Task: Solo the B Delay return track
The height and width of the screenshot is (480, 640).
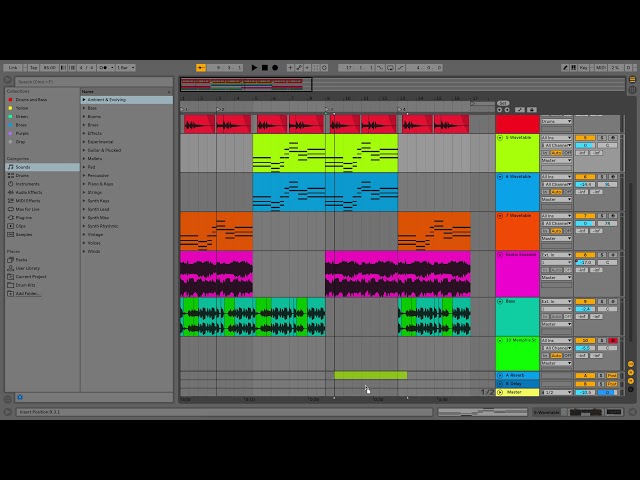Action: pos(601,384)
